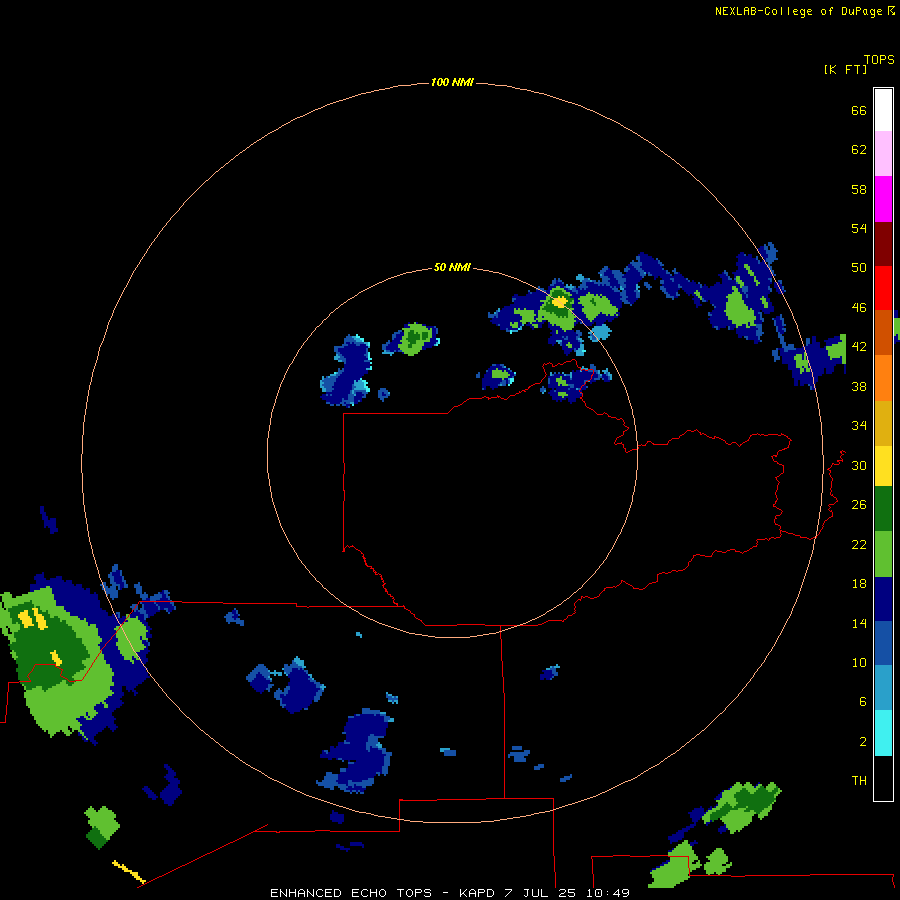This screenshot has width=900, height=900.
Task: Select the 10 value in the legend
Action: click(859, 663)
